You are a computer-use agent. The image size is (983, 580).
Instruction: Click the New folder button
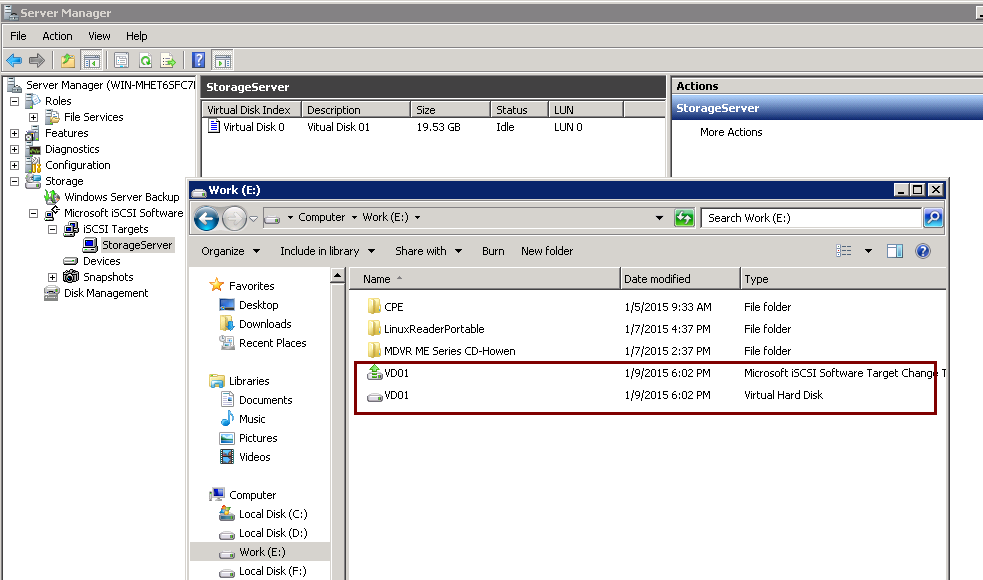tap(547, 251)
